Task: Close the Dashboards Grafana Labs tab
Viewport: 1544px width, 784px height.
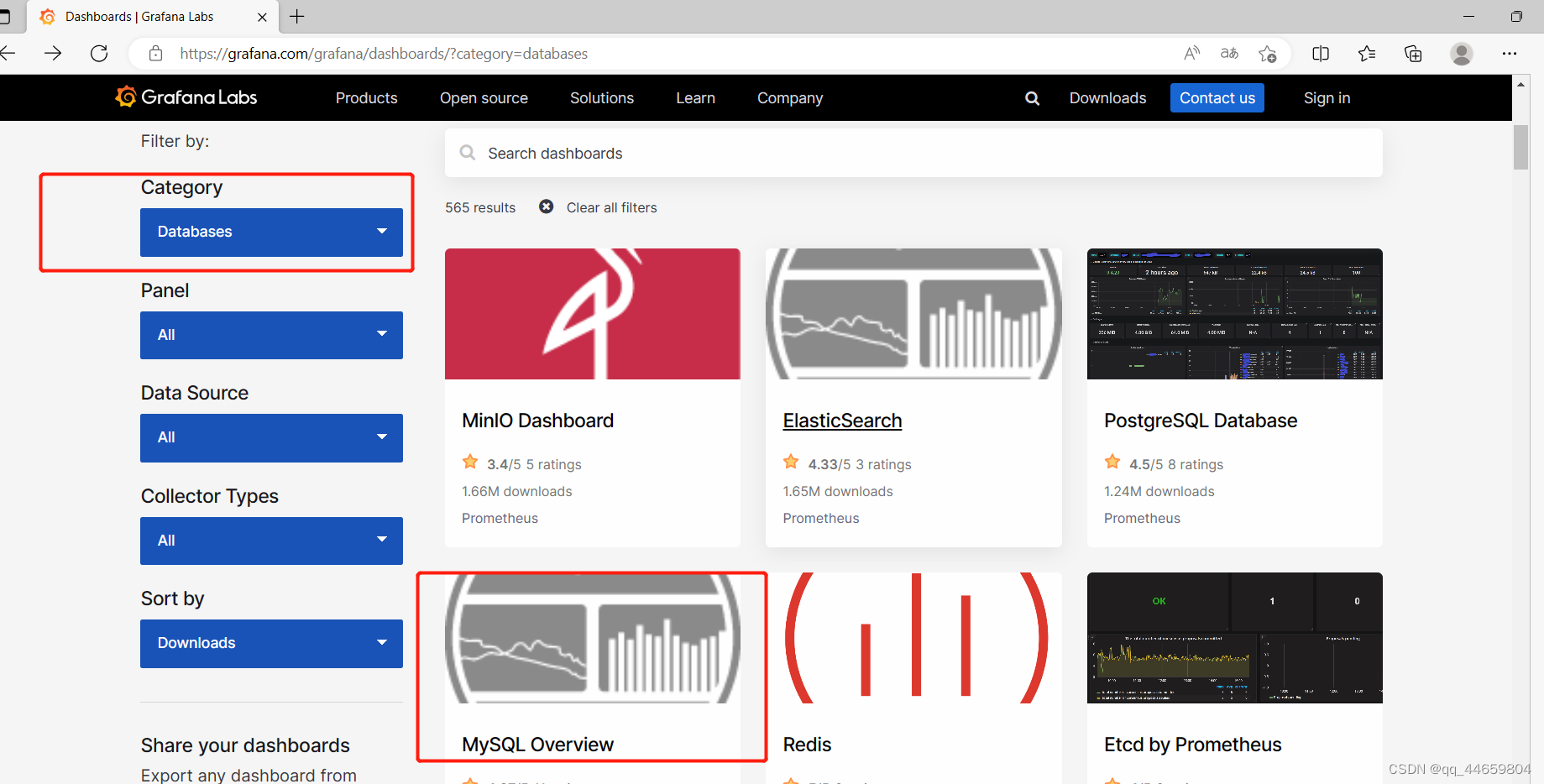Action: coord(262,17)
